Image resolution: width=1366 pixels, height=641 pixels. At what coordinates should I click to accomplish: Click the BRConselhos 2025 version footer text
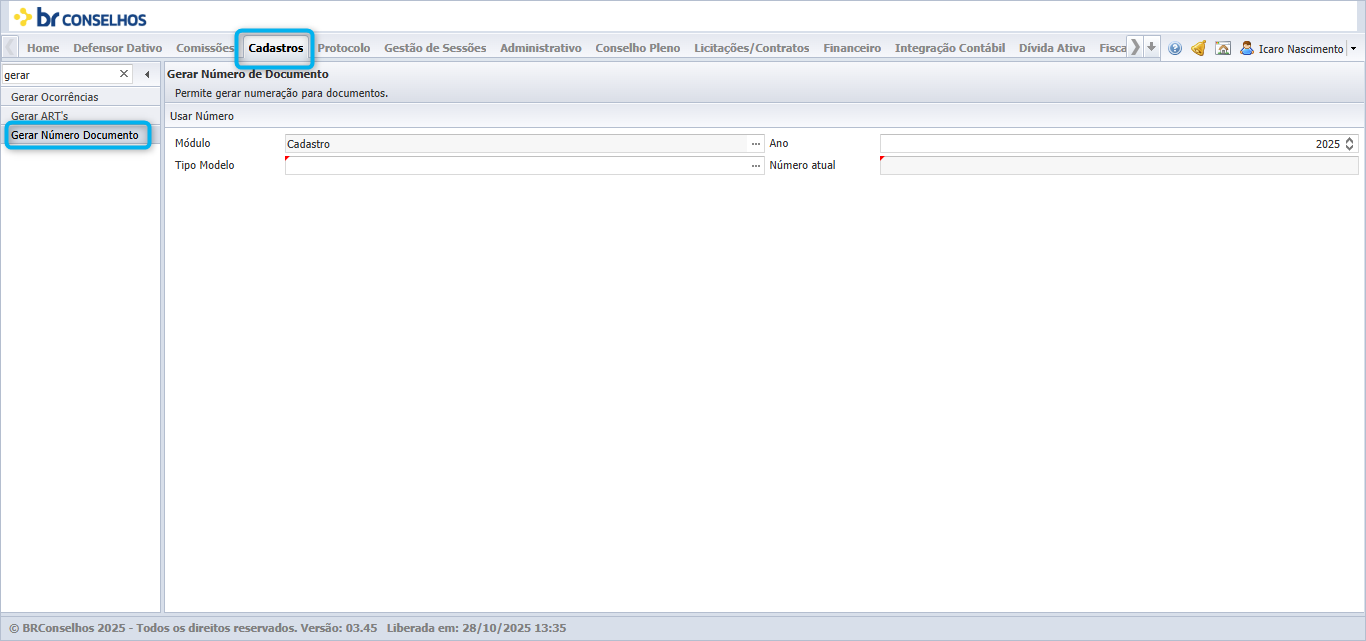coord(288,628)
